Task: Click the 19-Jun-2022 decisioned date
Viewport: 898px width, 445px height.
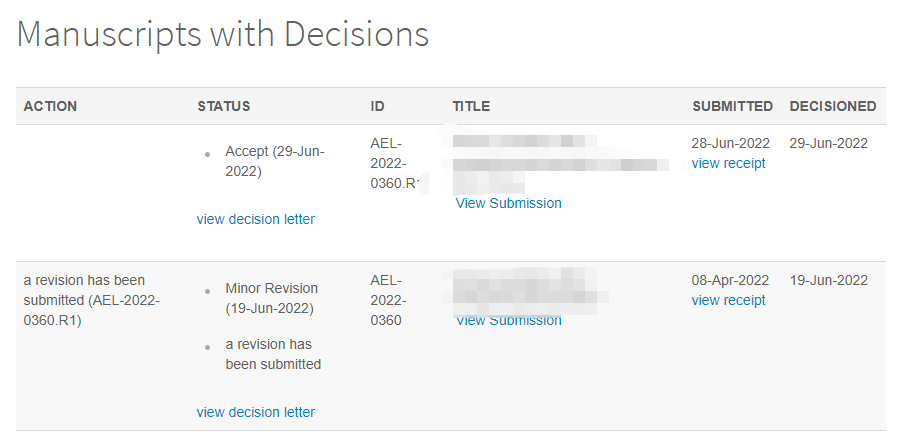Action: [x=829, y=280]
